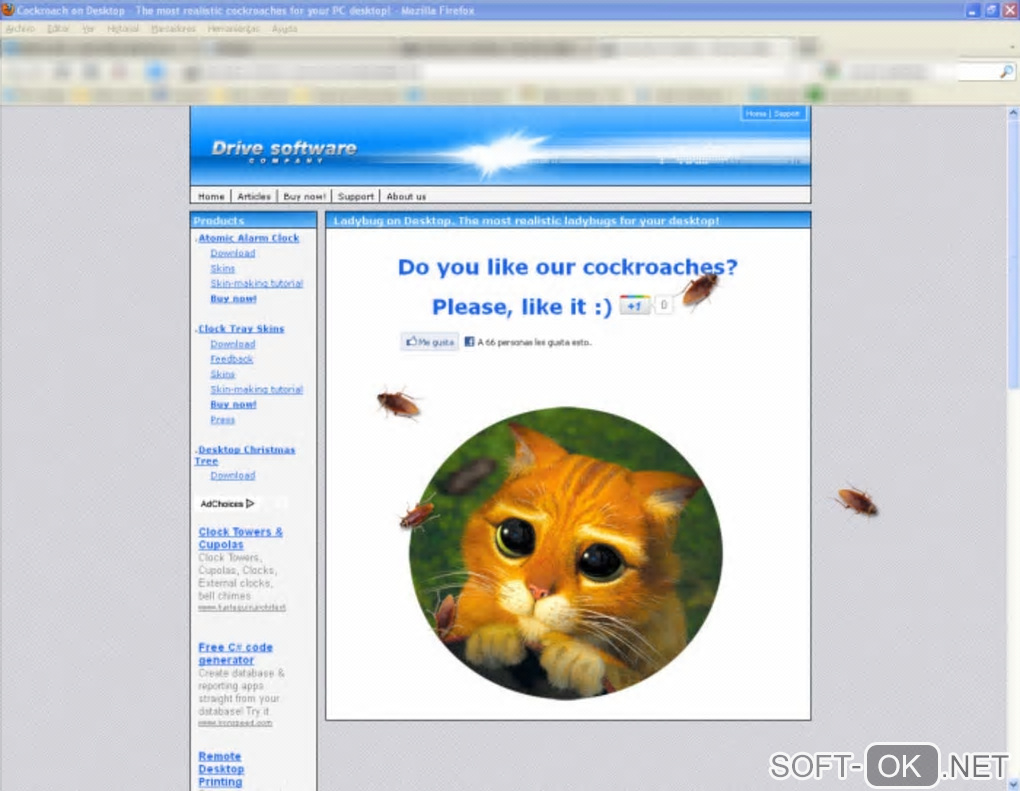This screenshot has width=1020, height=791.
Task: Click the Google +1 button
Action: coord(635,305)
